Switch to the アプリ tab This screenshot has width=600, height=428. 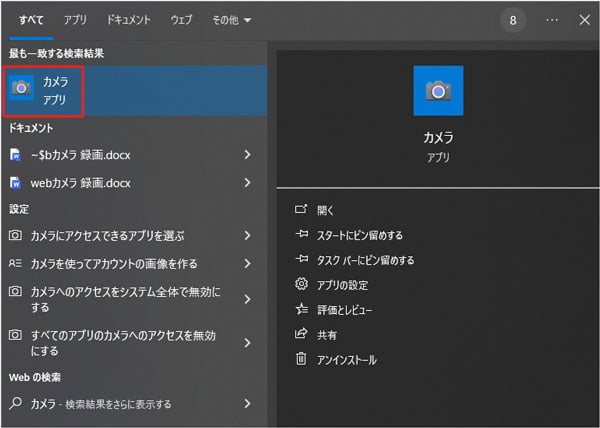click(75, 20)
